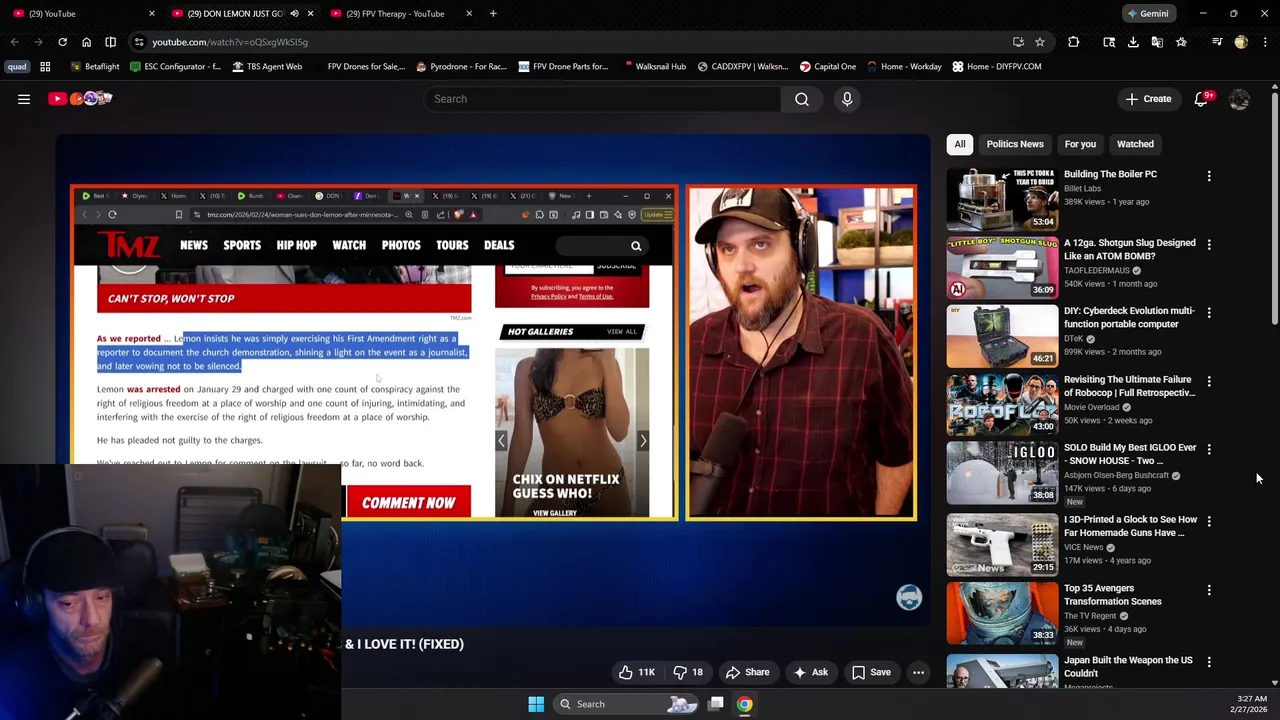The image size is (1280, 720).
Task: Click the Create button
Action: tap(1148, 99)
